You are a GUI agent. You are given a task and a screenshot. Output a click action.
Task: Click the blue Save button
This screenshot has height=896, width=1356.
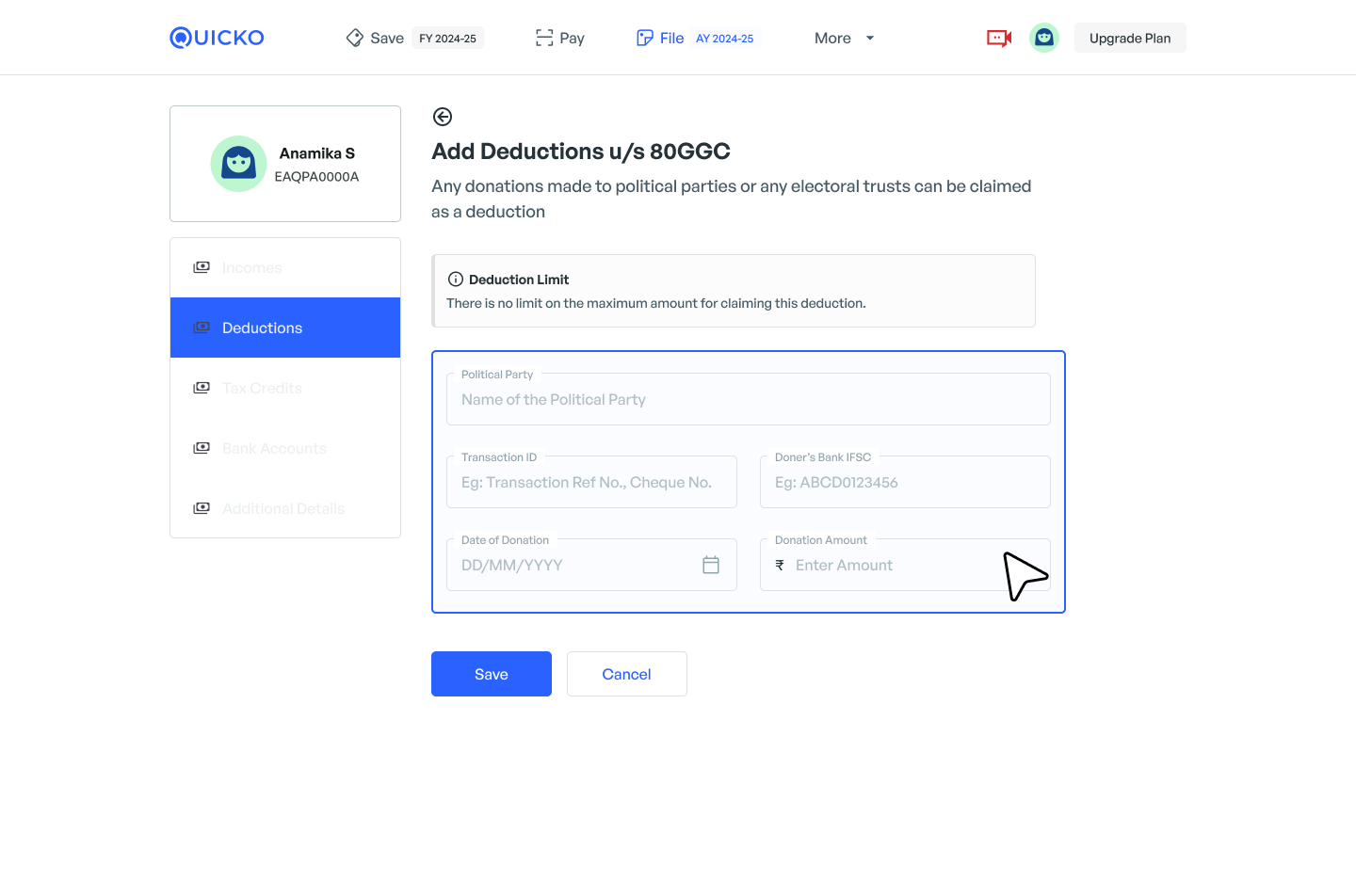point(492,674)
